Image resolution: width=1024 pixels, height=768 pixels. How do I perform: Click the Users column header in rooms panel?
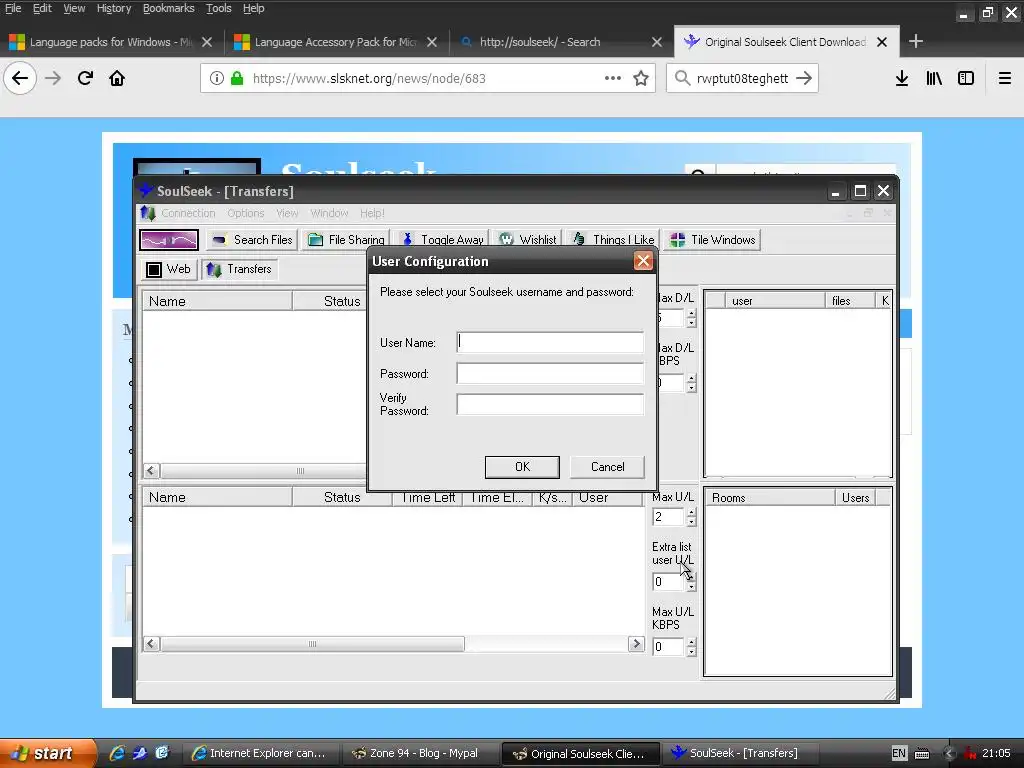pos(855,498)
